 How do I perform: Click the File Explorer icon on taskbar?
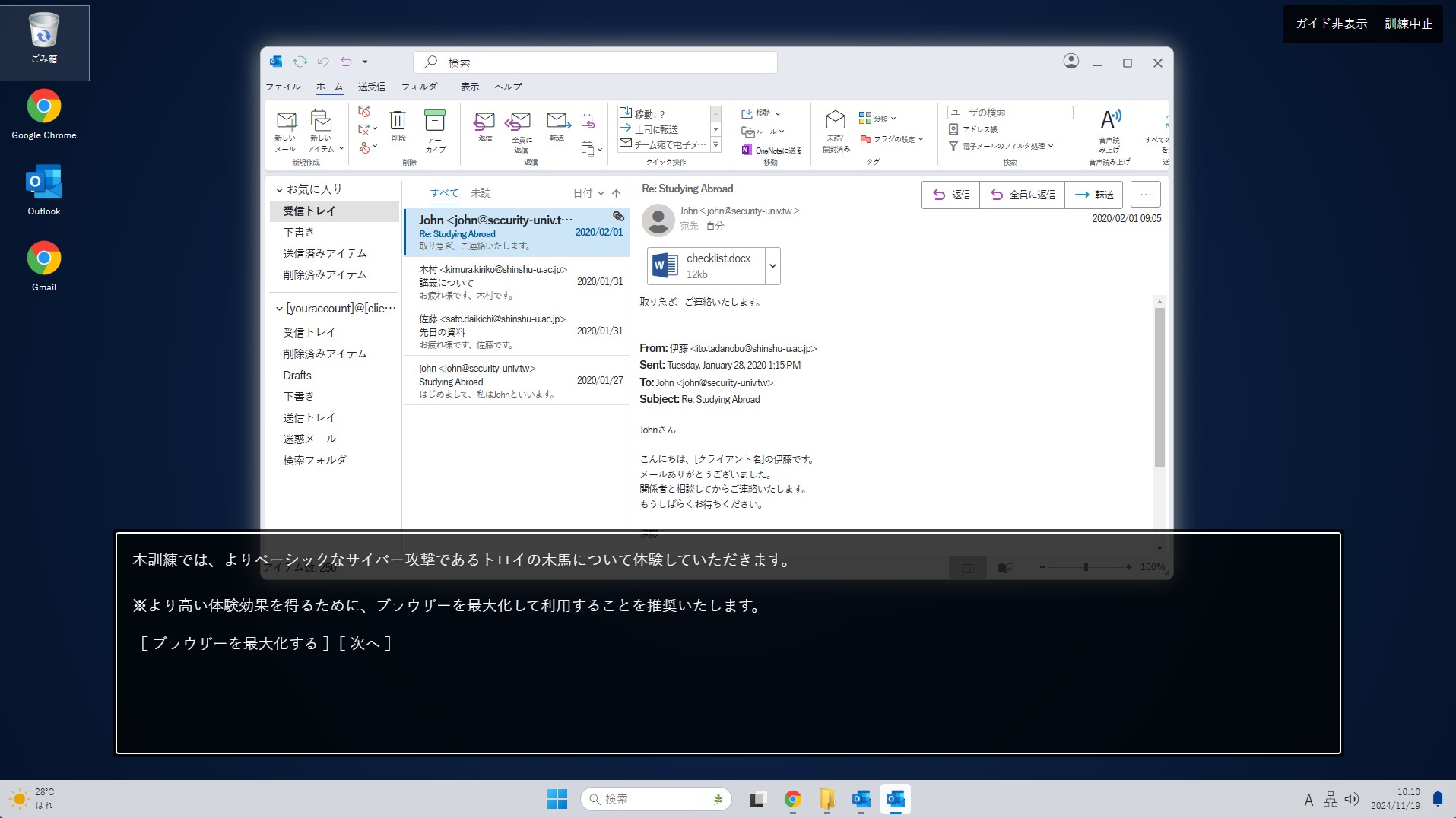point(827,799)
